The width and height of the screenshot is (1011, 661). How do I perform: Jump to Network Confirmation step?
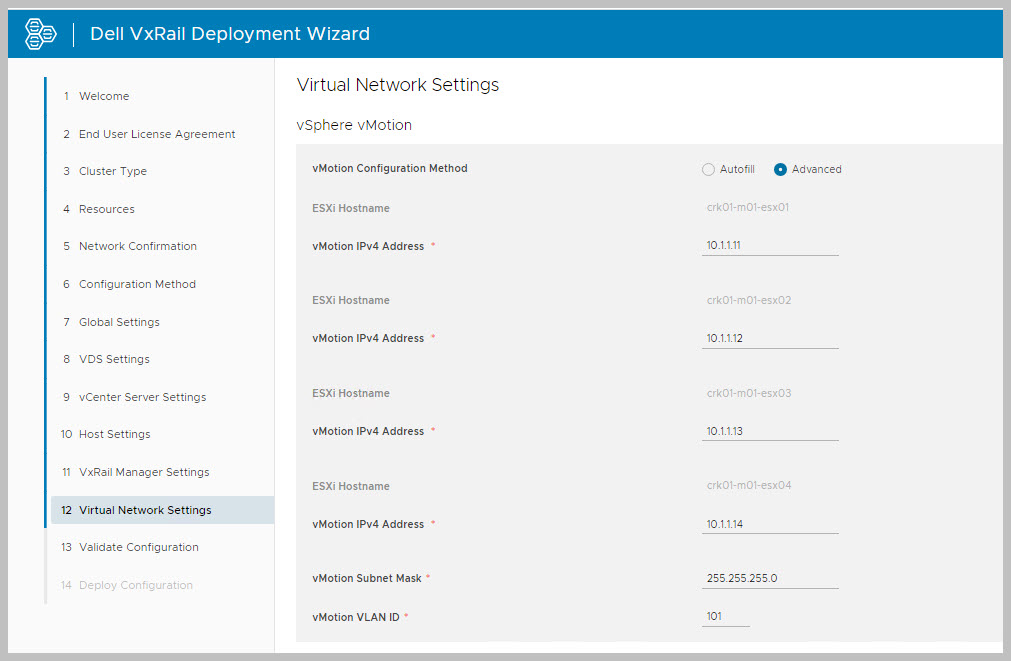click(137, 247)
